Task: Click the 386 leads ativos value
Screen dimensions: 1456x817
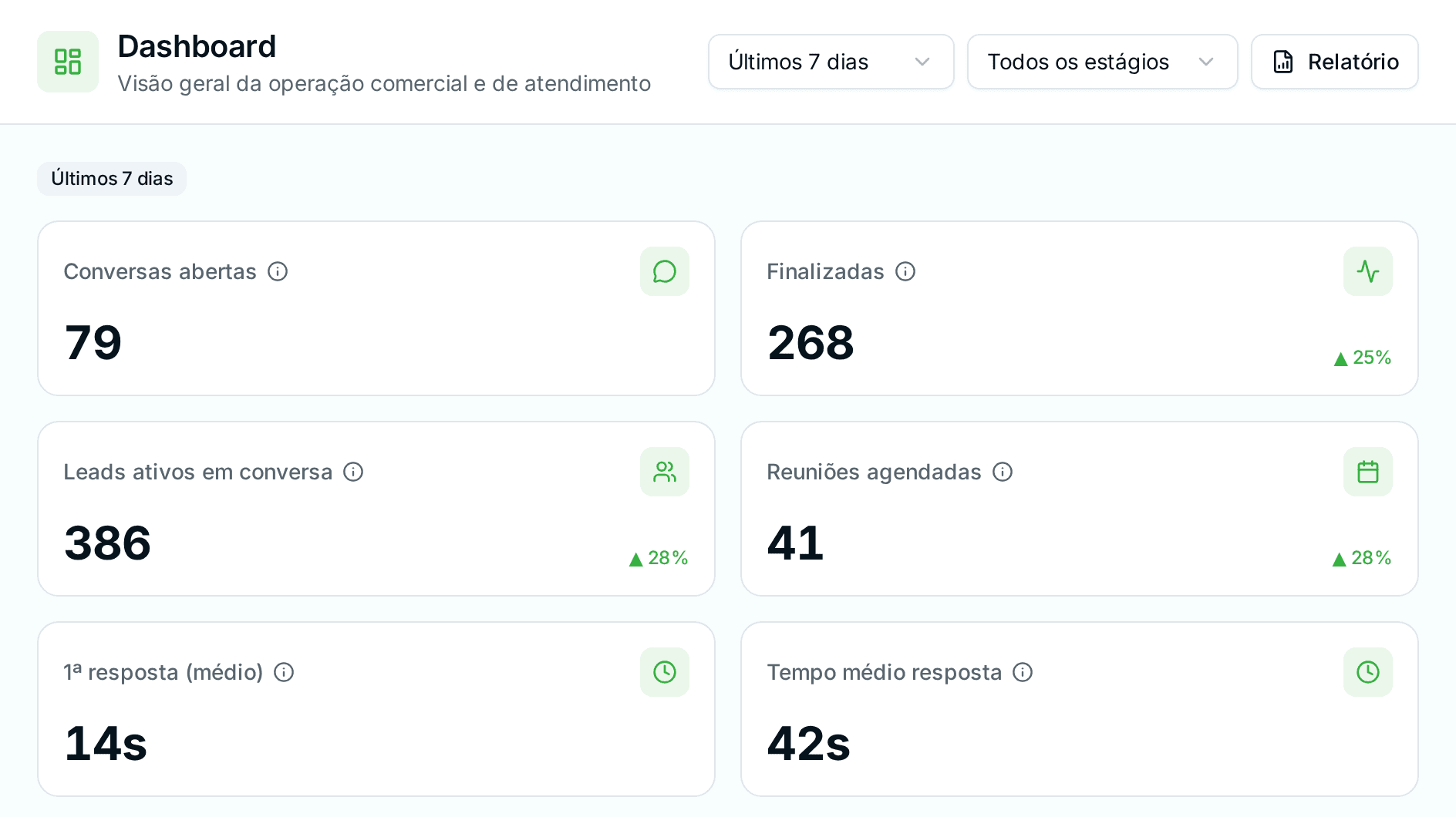Action: [107, 543]
